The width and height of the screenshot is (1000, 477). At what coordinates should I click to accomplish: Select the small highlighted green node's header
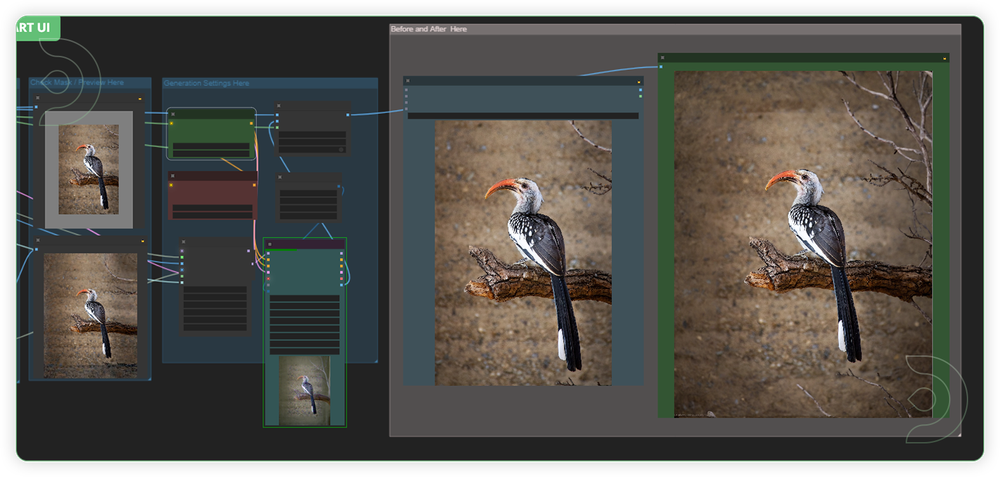(x=211, y=114)
